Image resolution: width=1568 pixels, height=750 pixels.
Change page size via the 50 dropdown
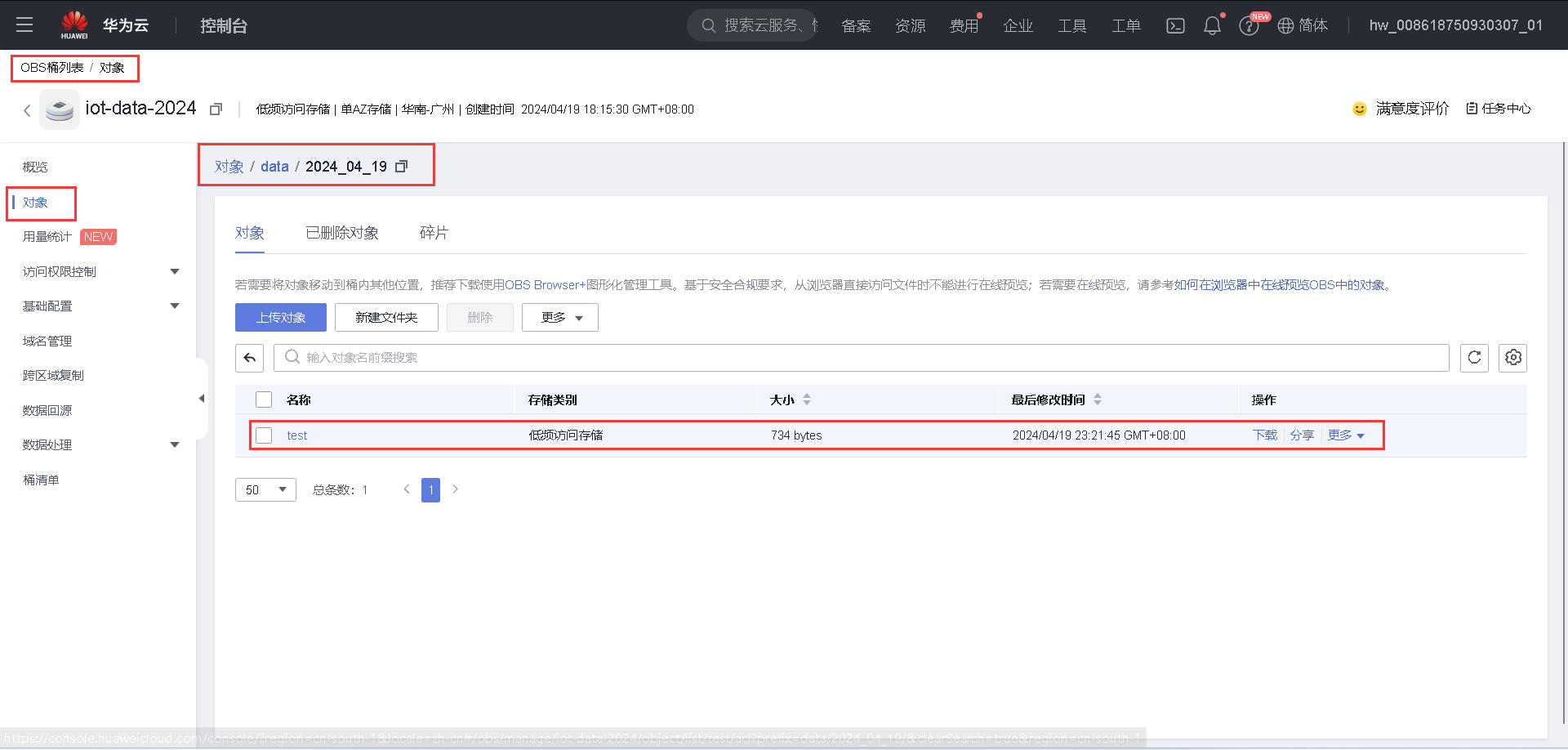click(x=265, y=489)
